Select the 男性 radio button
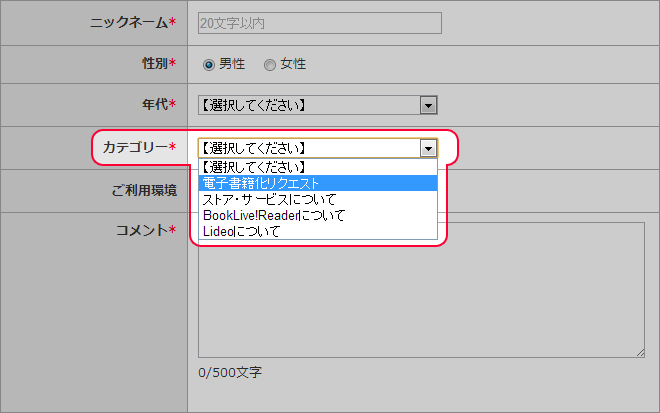This screenshot has height=413, width=660. 209,65
